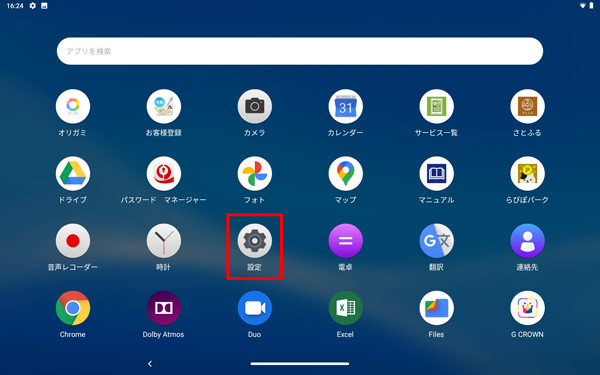The height and width of the screenshot is (375, 600).
Task: Tap the back arrow in navigation bar
Action: click(150, 364)
